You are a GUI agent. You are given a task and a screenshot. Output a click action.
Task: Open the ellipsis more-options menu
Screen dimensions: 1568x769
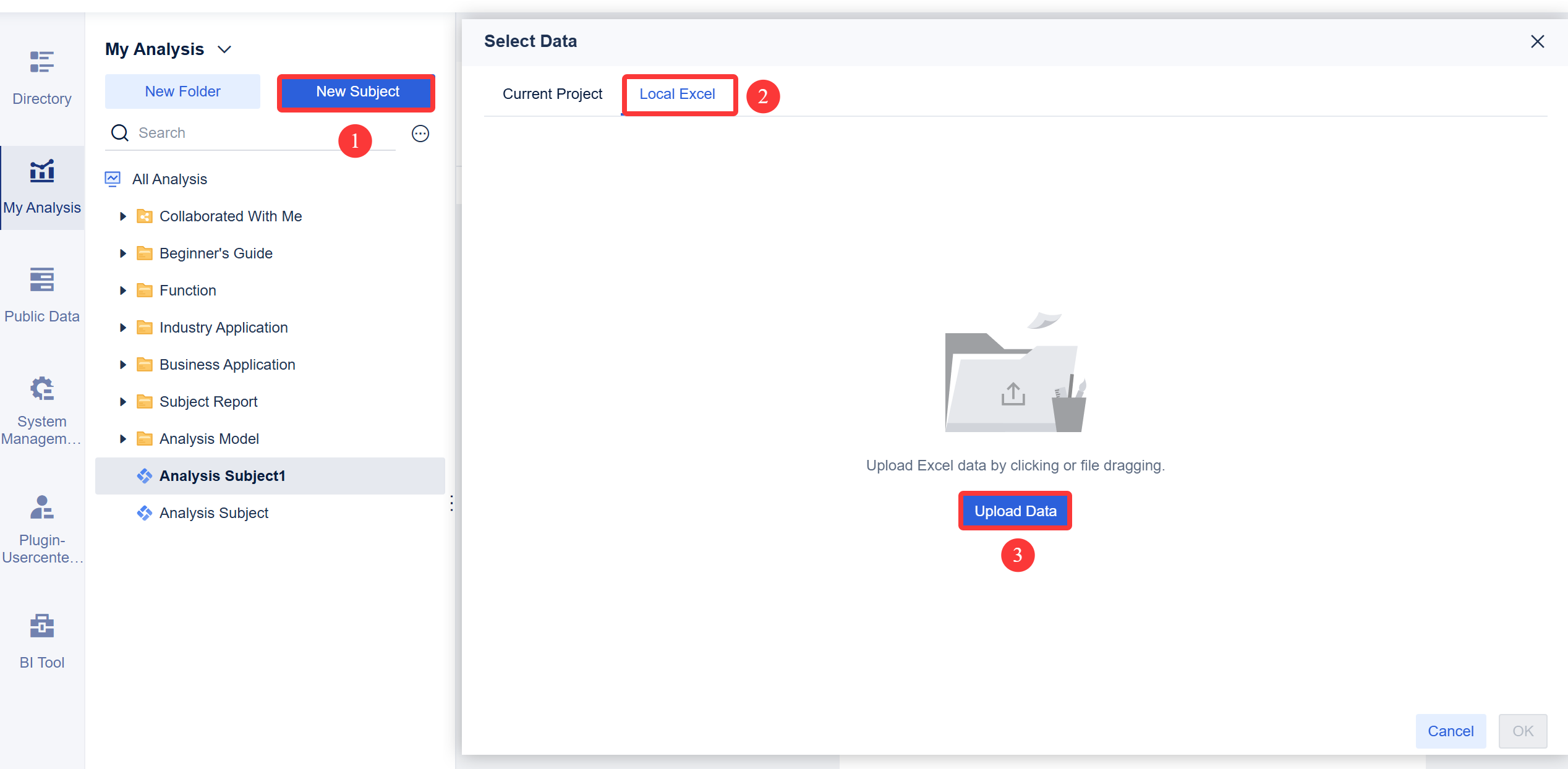420,133
